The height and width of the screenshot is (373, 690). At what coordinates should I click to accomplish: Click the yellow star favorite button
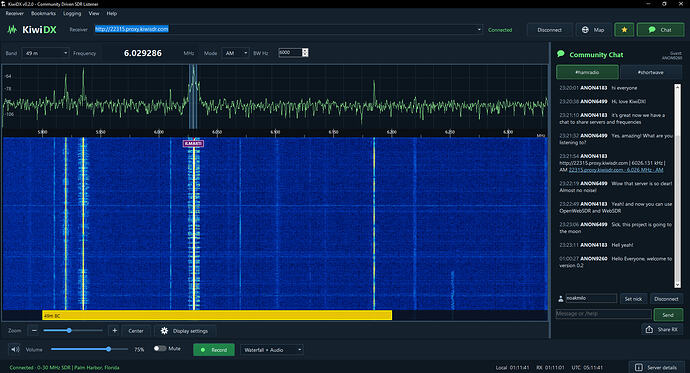[x=624, y=30]
